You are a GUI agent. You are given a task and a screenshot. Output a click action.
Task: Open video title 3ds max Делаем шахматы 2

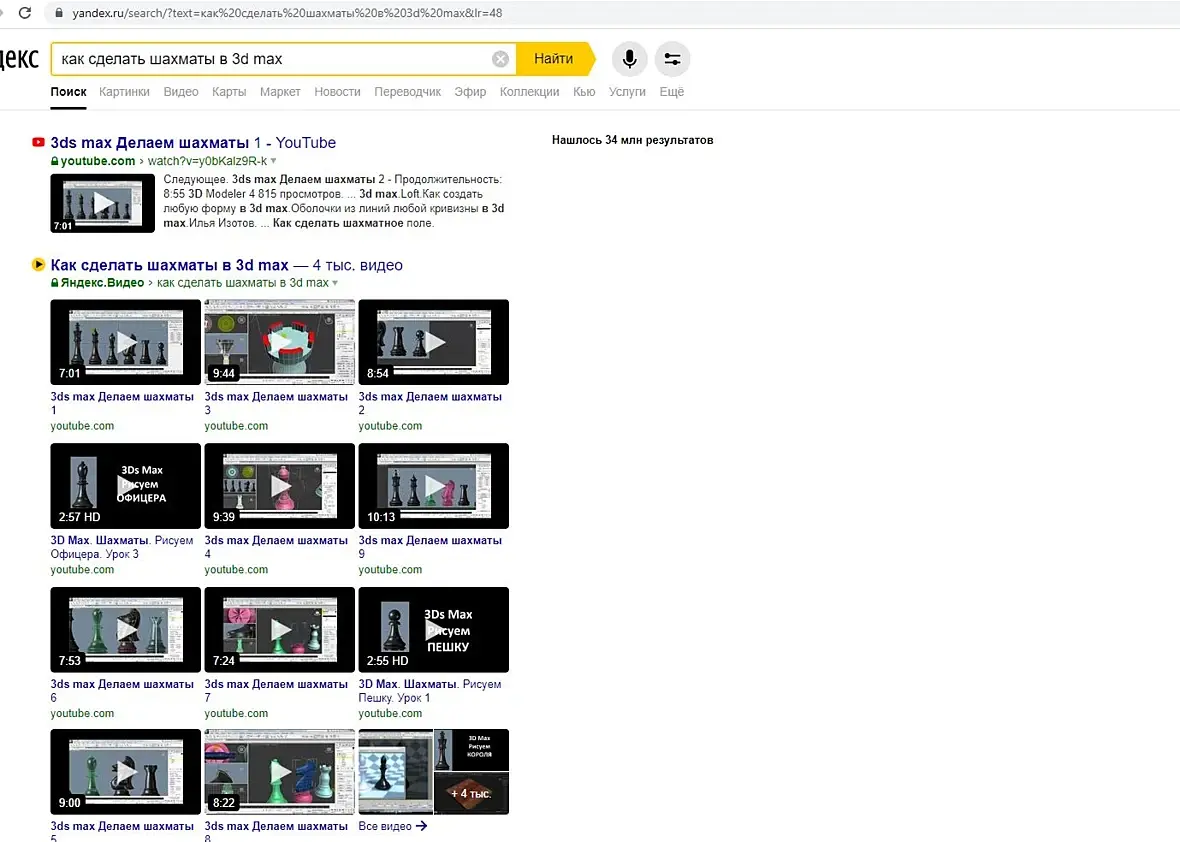click(x=430, y=403)
